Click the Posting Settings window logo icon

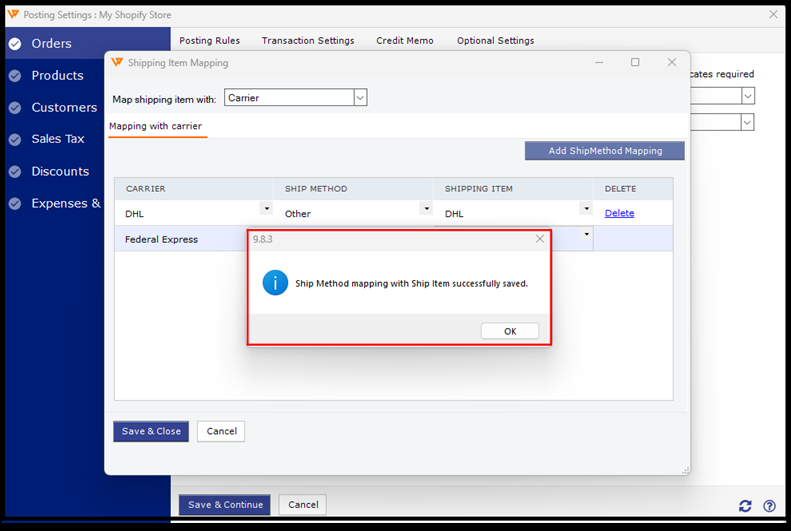coord(12,14)
